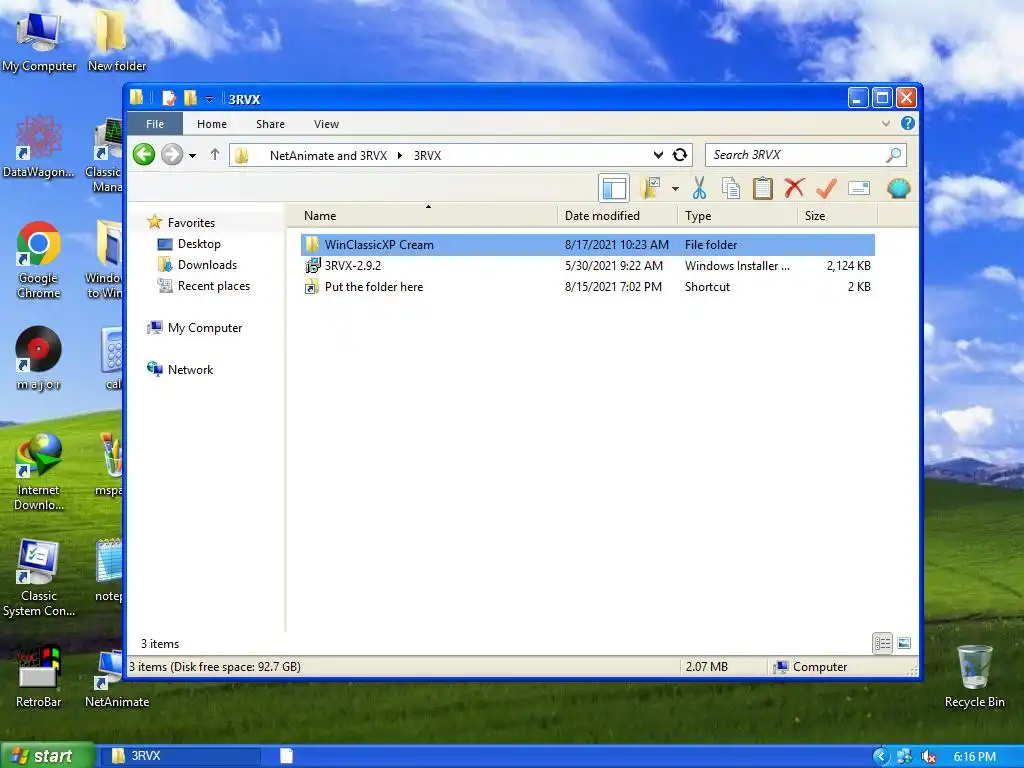
Task: Click the Windows start button
Action: point(47,756)
